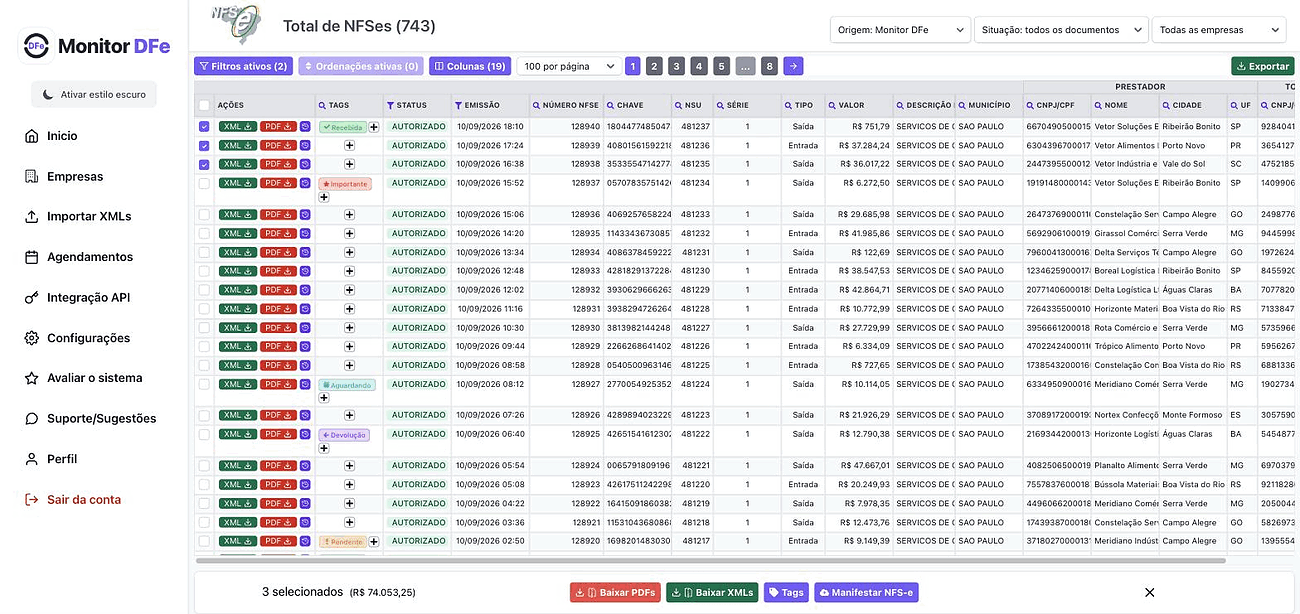
Task: Open the Suporte/Sugestões chat bubble icon
Action: coord(31,419)
